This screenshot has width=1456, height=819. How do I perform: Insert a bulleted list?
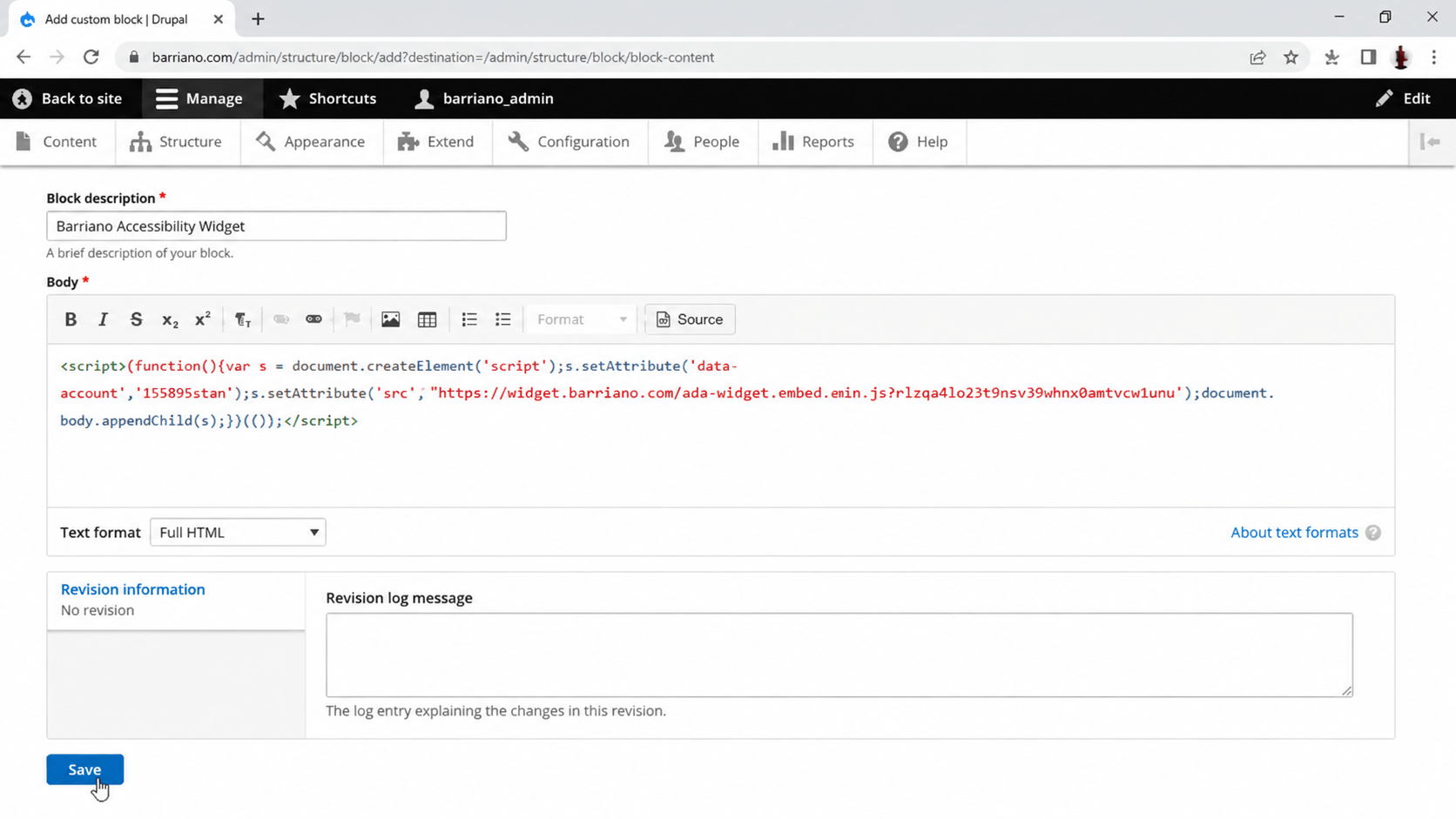(x=502, y=319)
